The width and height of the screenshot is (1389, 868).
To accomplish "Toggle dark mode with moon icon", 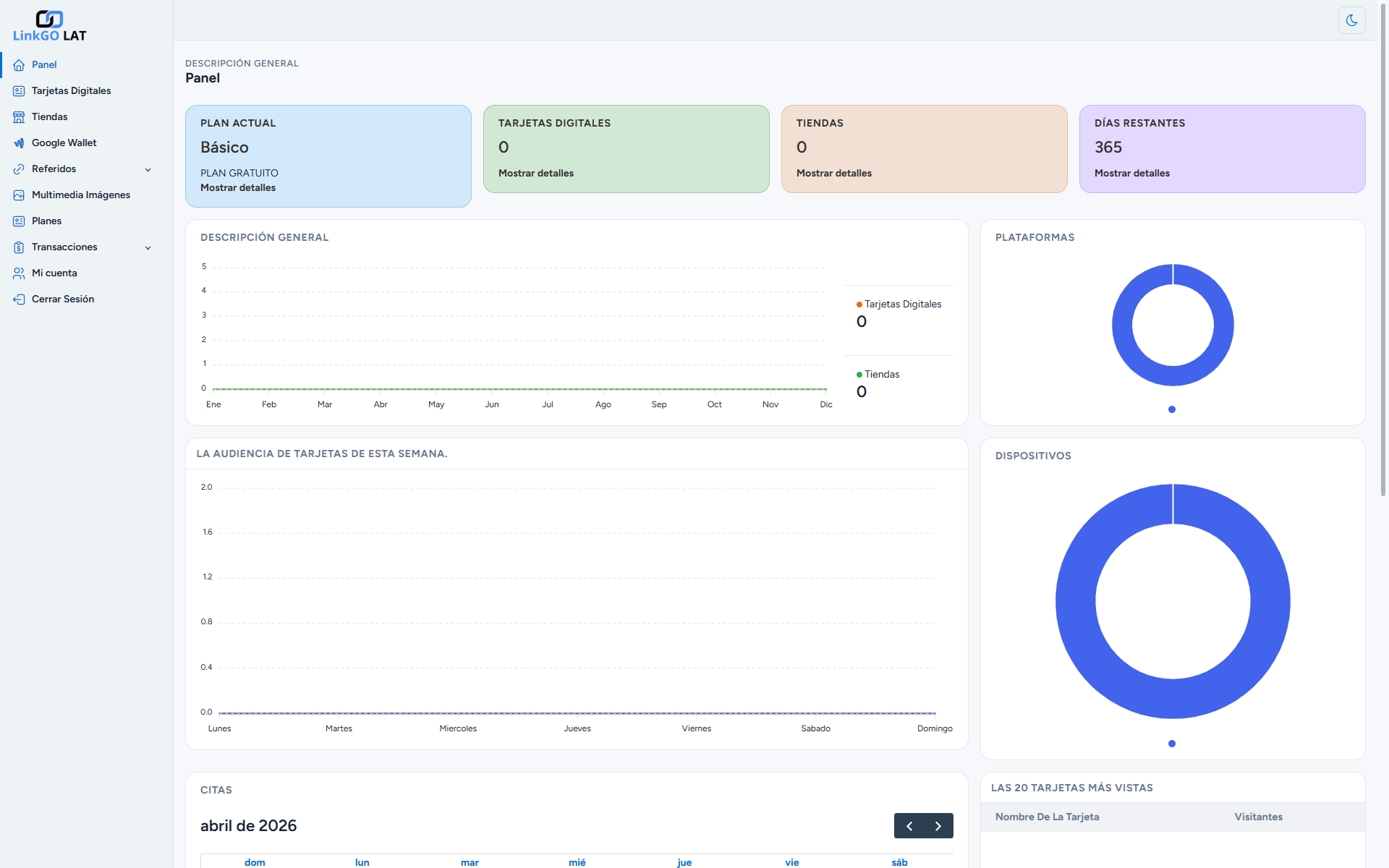I will coord(1351,20).
